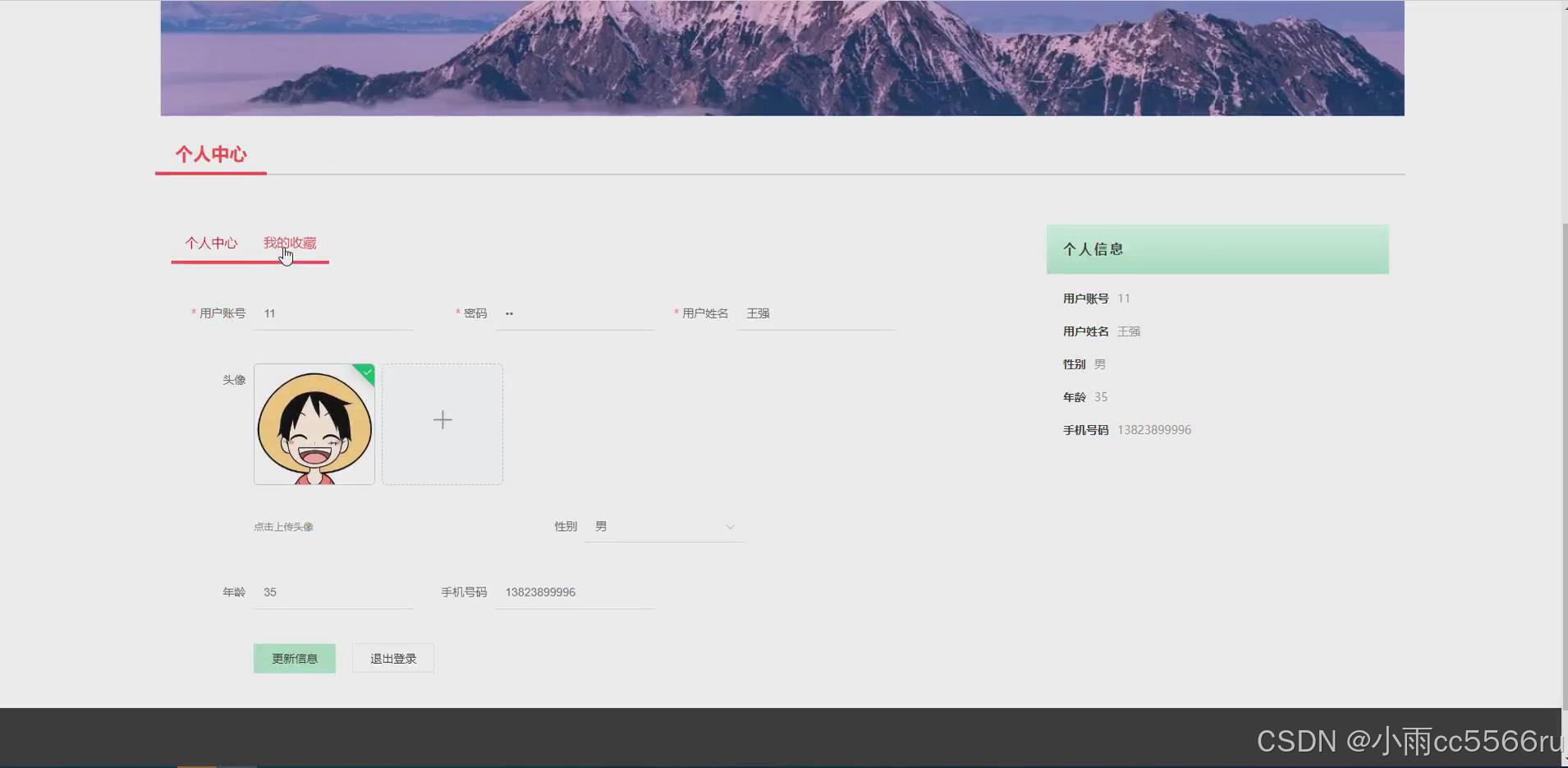Open the 性别 dropdown showing 男
1568x768 pixels.
point(665,527)
